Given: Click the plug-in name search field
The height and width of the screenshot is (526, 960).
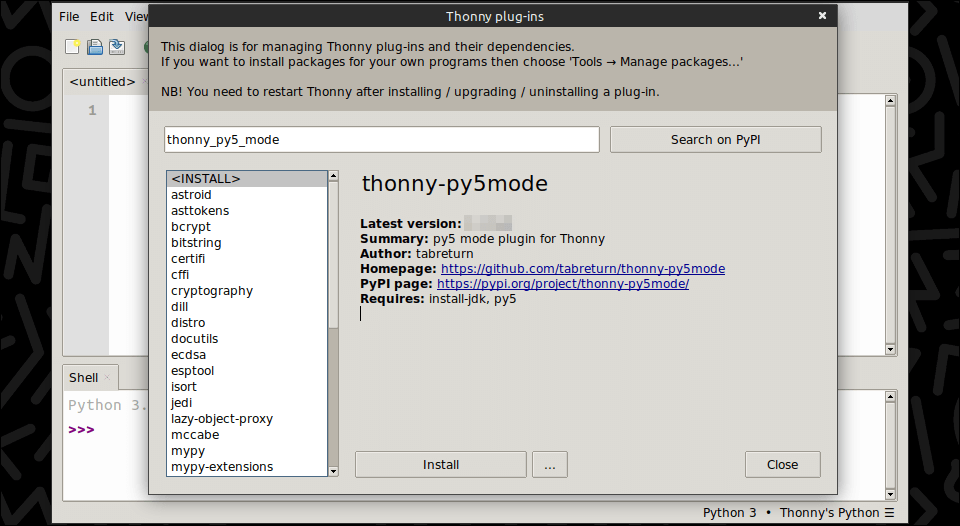Looking at the screenshot, I should [x=381, y=140].
